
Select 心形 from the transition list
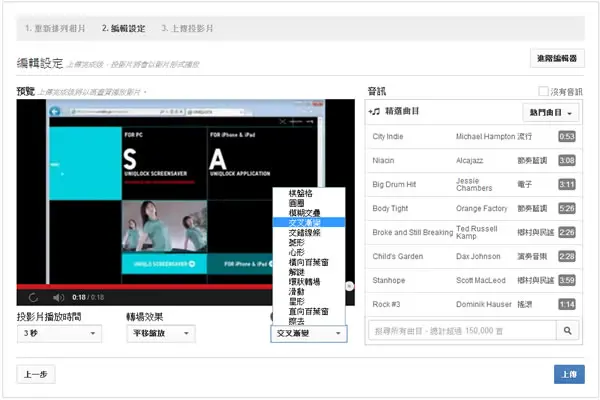click(297, 252)
